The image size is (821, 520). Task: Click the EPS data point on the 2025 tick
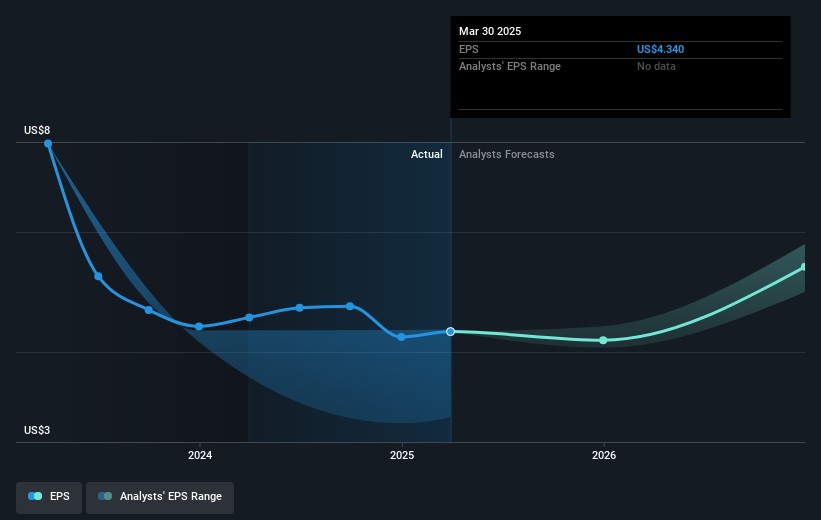tap(401, 337)
